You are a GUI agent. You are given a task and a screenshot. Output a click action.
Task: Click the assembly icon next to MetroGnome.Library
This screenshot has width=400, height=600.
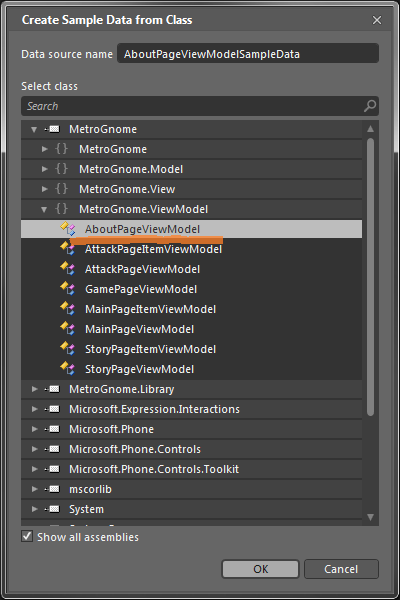[x=52, y=389]
